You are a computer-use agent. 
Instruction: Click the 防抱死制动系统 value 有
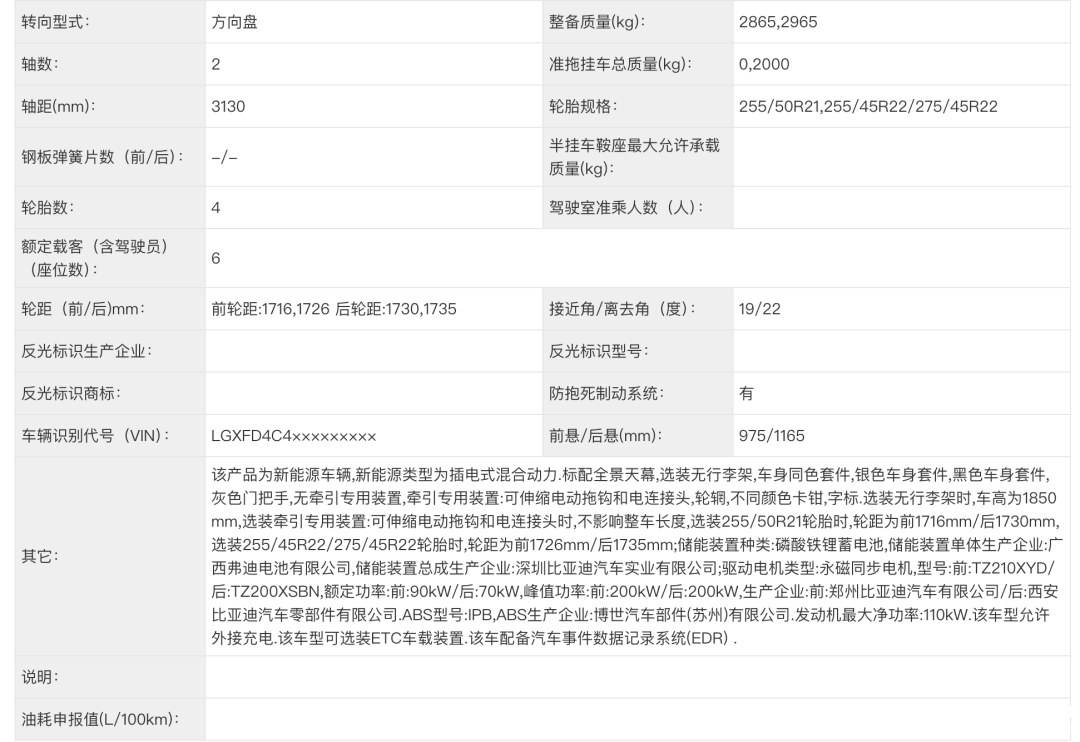pyautogui.click(x=746, y=393)
